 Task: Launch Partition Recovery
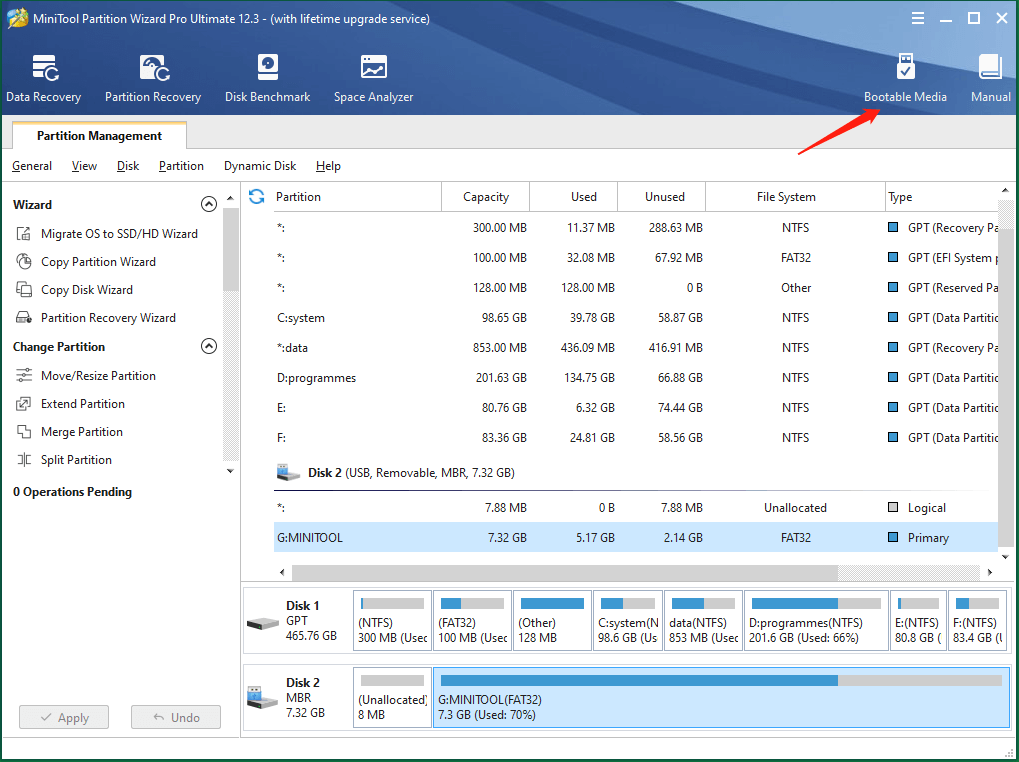[x=152, y=76]
